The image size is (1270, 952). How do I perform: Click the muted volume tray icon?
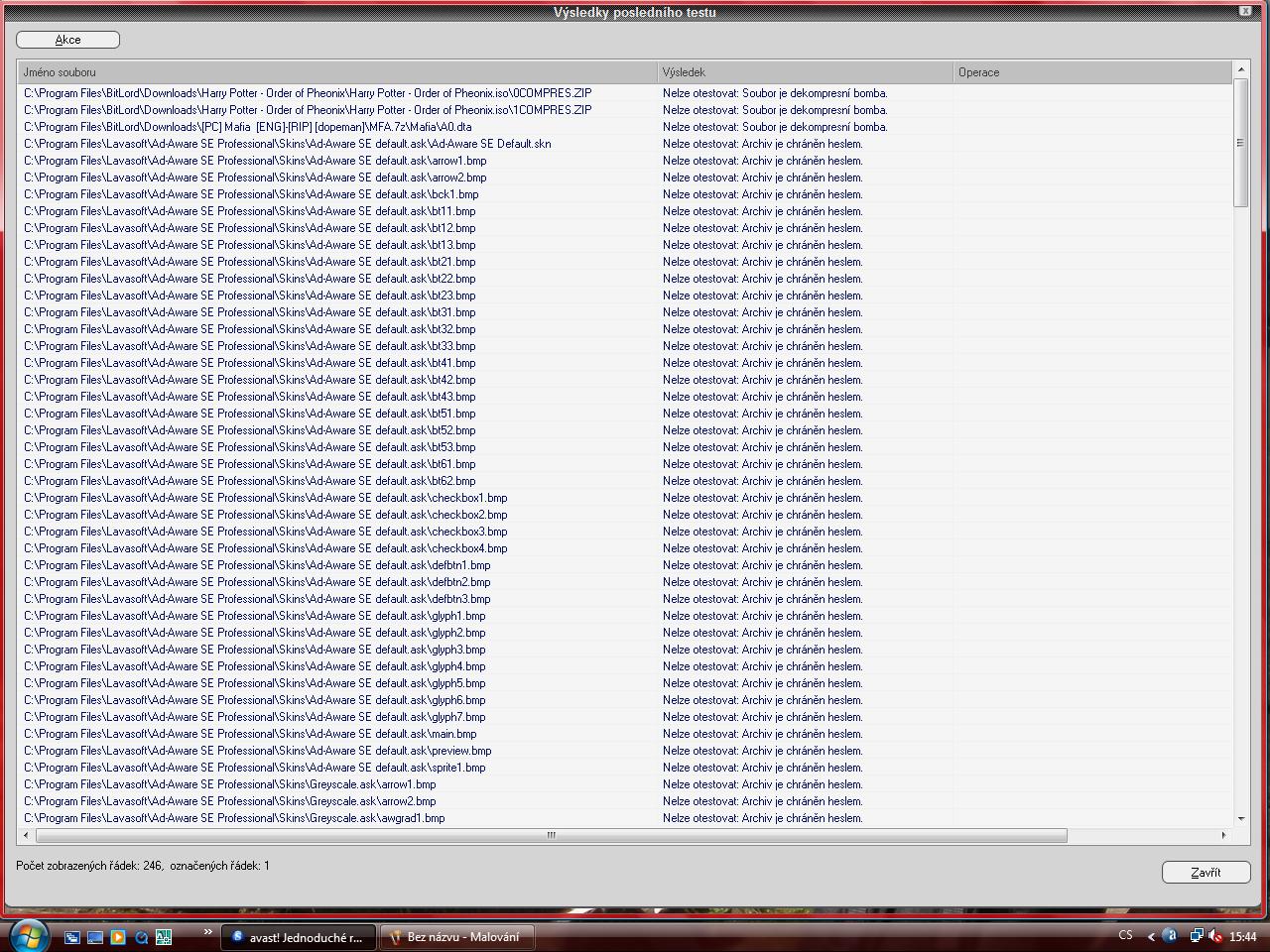point(1215,935)
